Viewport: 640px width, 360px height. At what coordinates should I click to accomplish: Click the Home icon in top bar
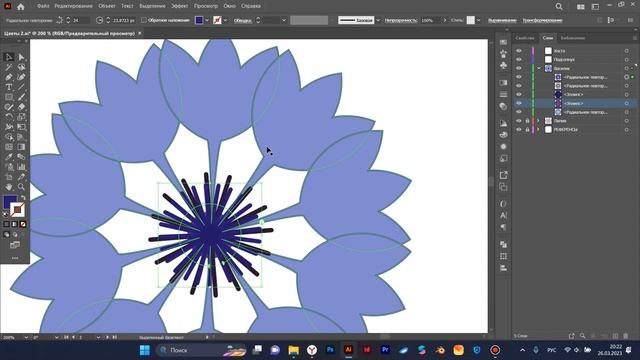pos(21,7)
